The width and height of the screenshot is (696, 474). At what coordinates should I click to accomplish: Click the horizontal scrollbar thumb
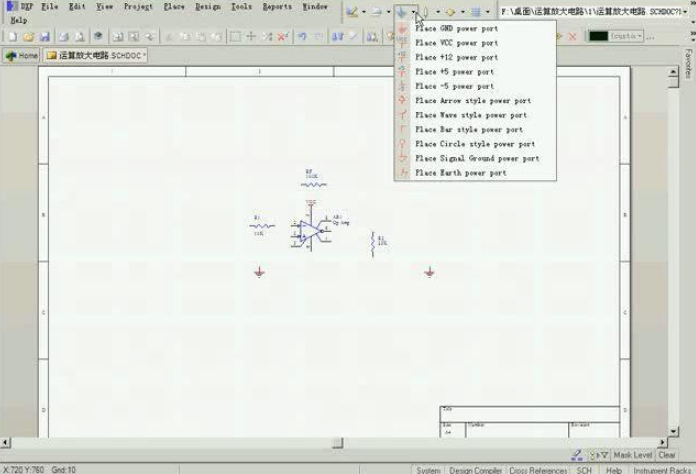(x=337, y=443)
